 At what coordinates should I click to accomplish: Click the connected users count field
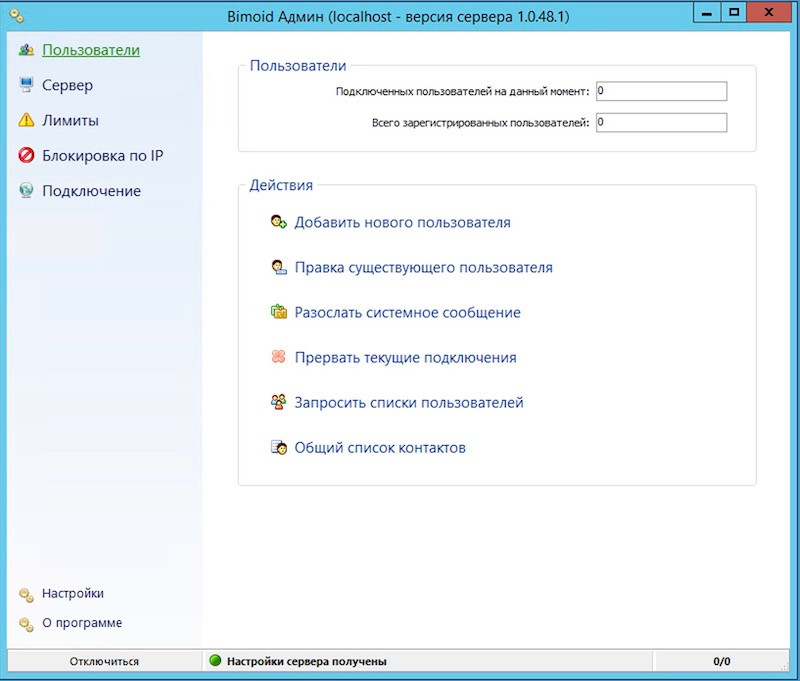[x=660, y=92]
